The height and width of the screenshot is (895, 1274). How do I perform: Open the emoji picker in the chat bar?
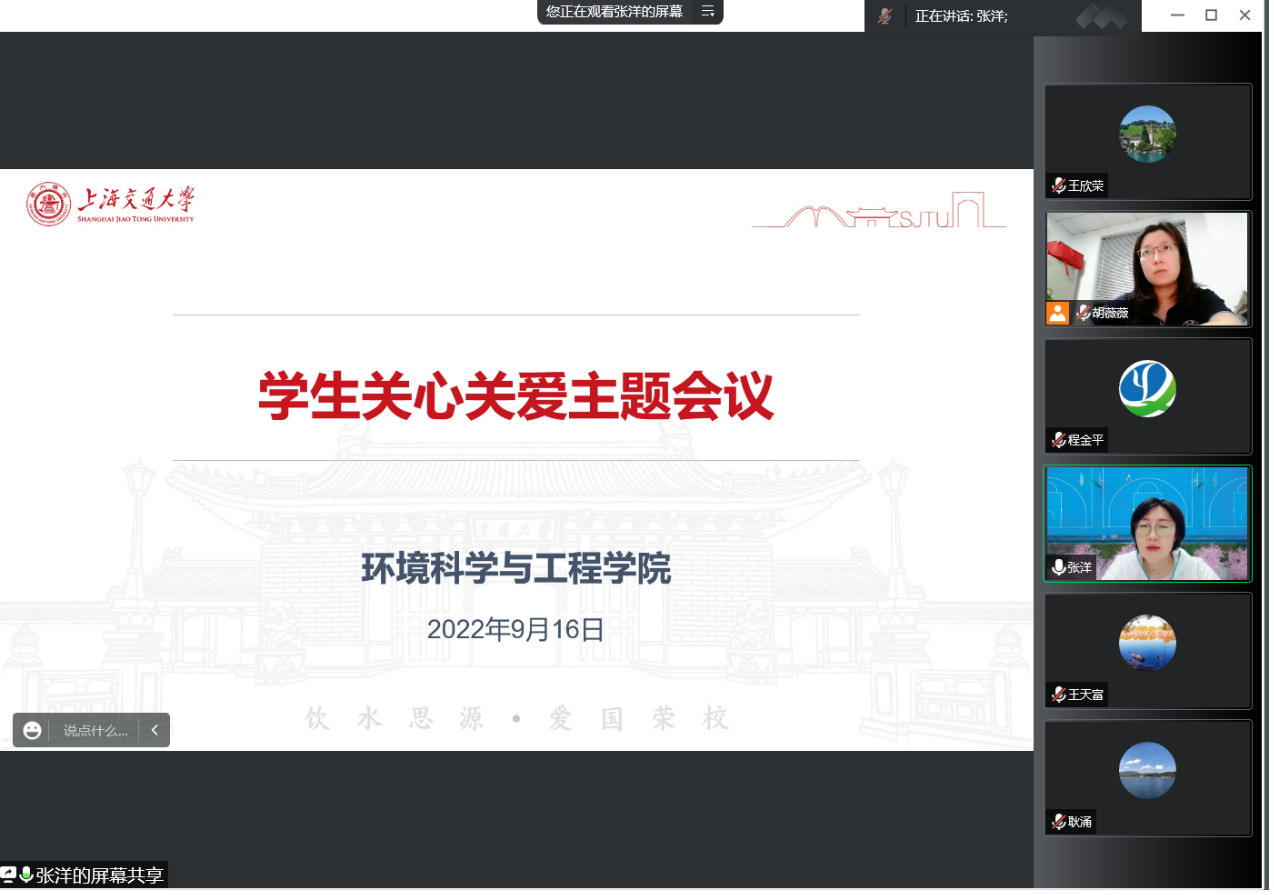33,730
